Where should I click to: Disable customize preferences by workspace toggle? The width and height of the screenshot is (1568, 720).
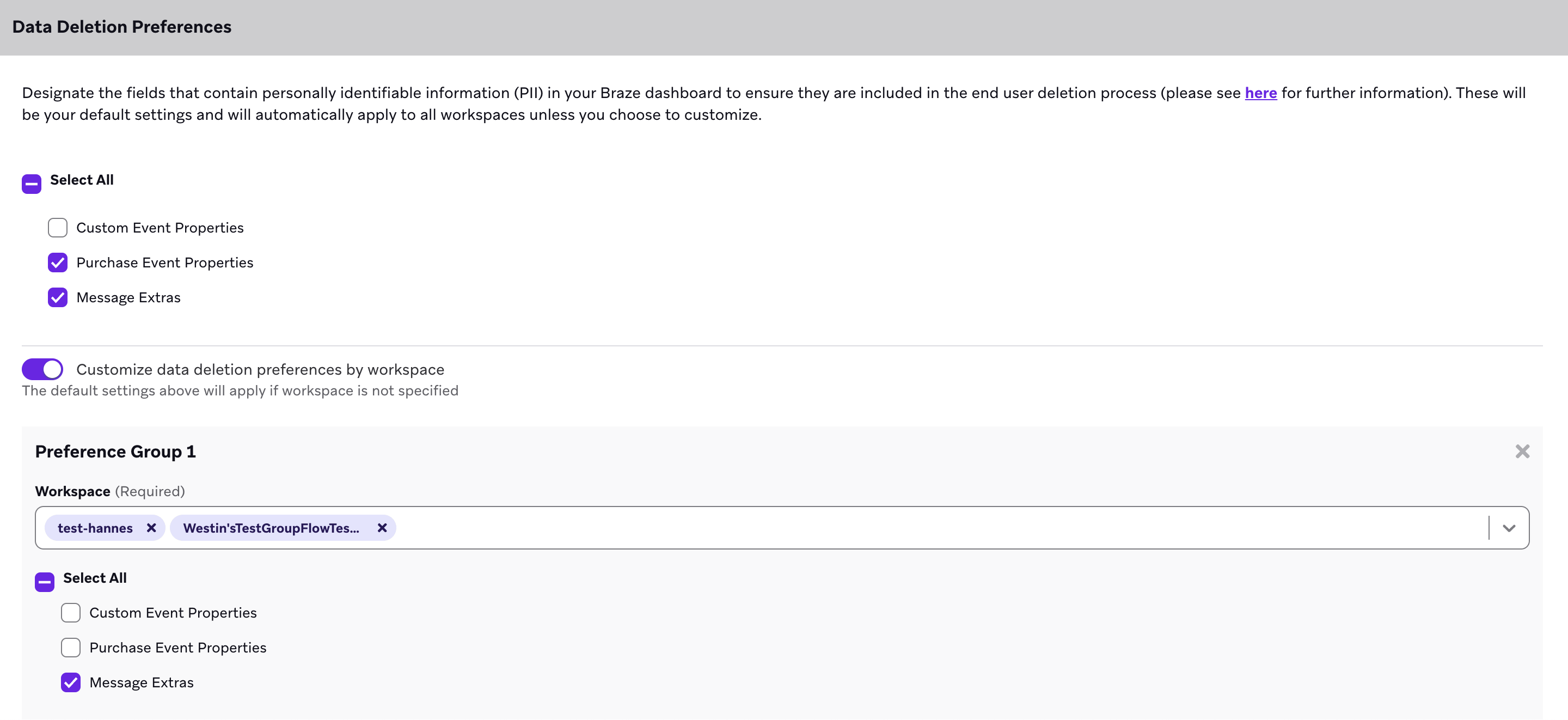(x=42, y=369)
